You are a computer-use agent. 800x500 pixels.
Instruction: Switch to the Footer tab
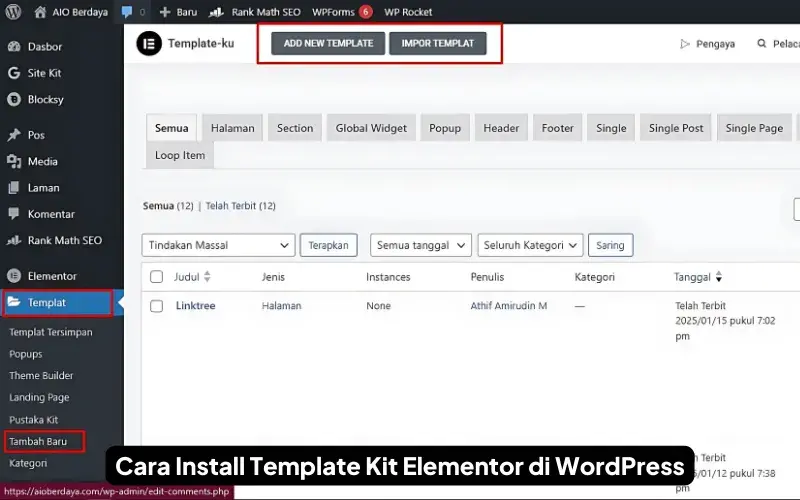(x=558, y=128)
